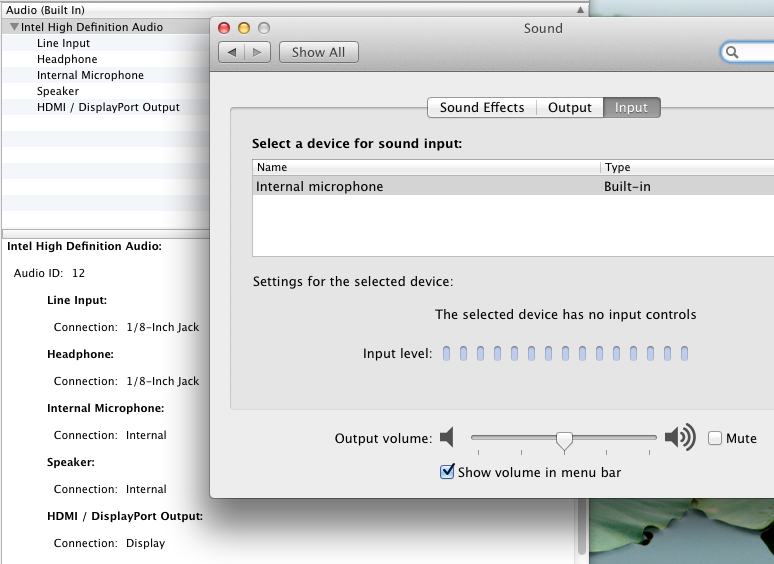The image size is (774, 564).
Task: Click the Audio (Built In) column sort arrow
Action: pyautogui.click(x=579, y=9)
